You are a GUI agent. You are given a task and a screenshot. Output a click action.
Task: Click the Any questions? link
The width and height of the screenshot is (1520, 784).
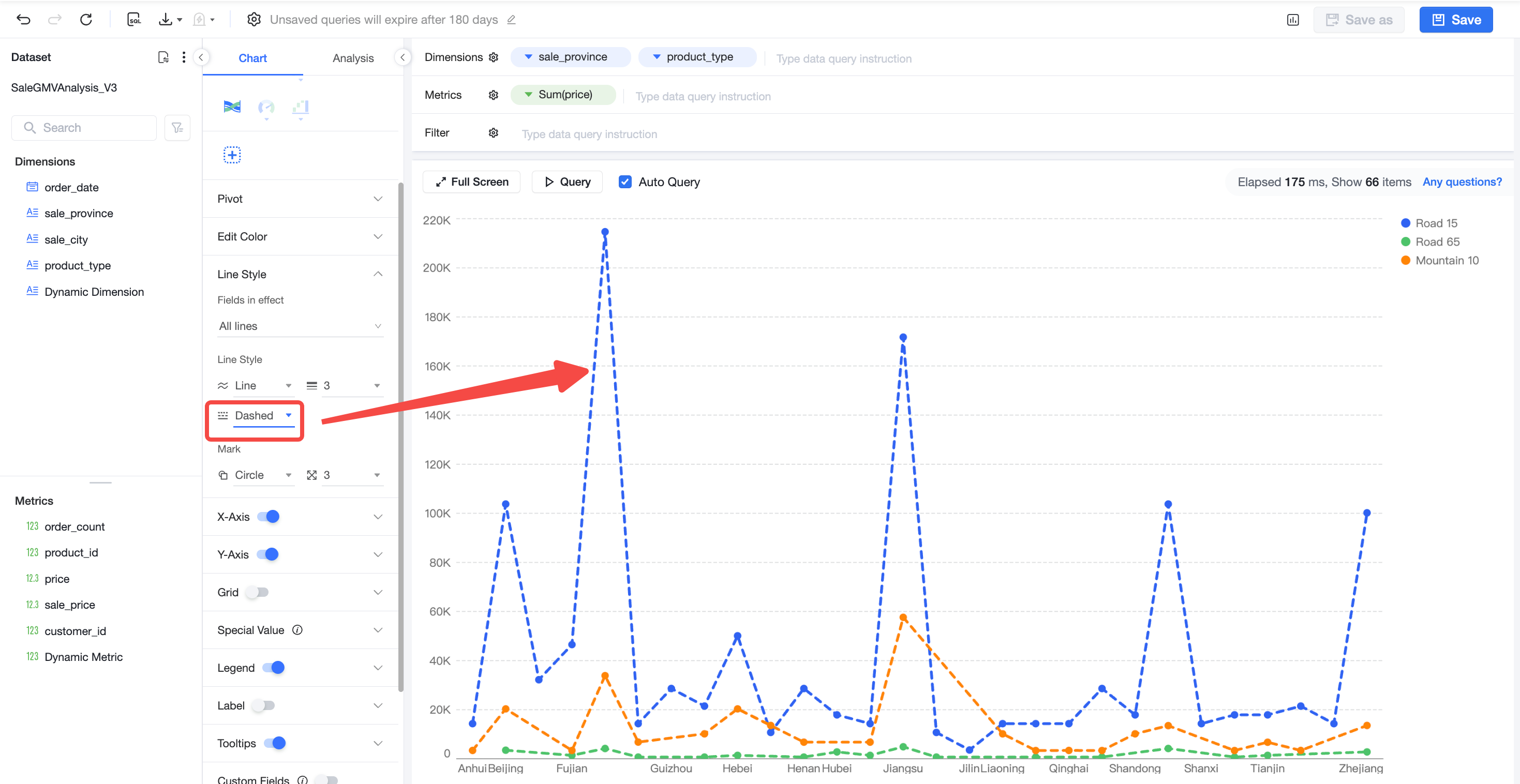[1462, 182]
